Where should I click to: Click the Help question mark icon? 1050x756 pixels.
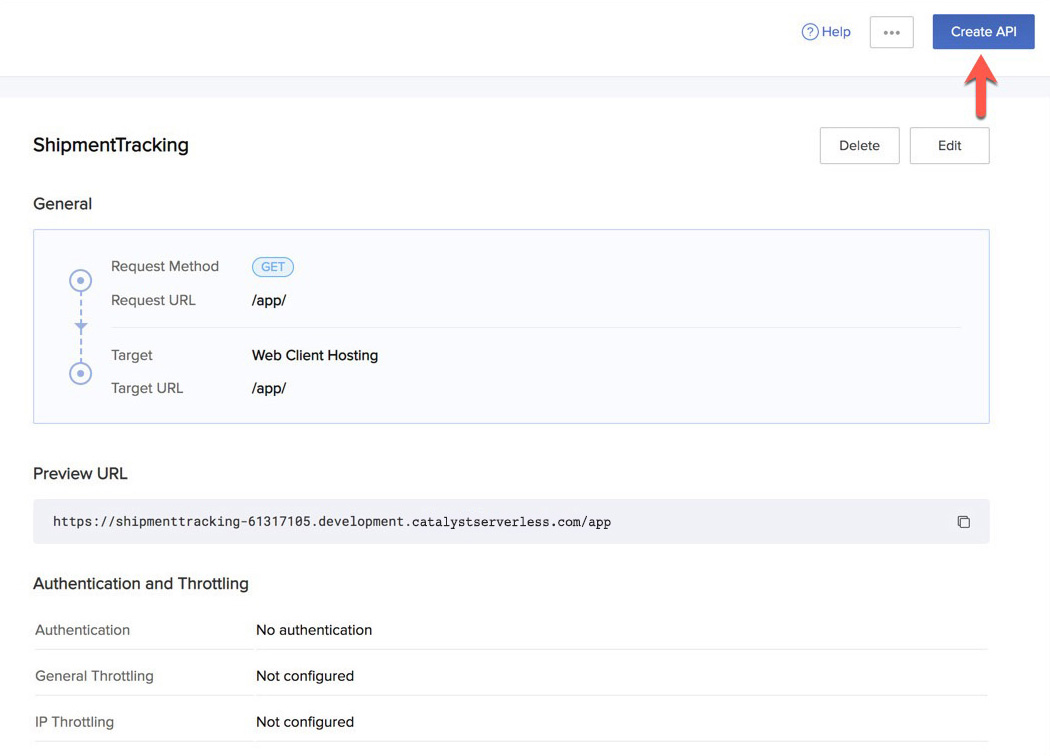point(810,32)
